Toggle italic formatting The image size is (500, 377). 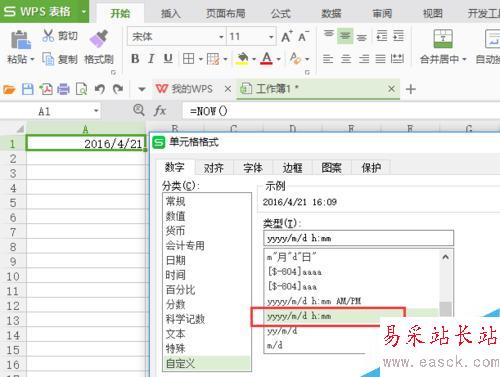click(x=151, y=59)
